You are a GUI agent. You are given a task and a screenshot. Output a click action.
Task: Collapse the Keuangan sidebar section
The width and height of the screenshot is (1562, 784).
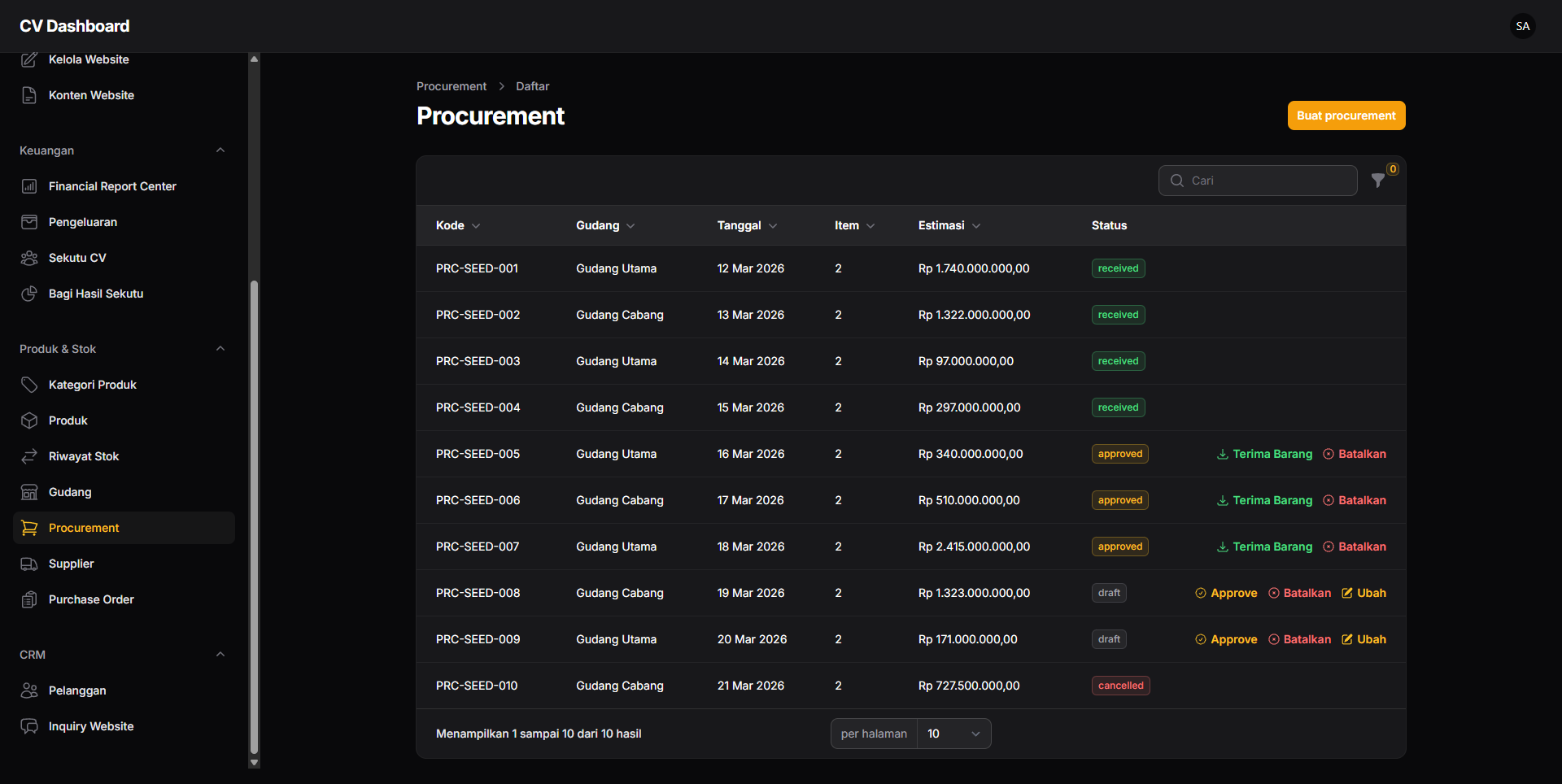pos(220,150)
